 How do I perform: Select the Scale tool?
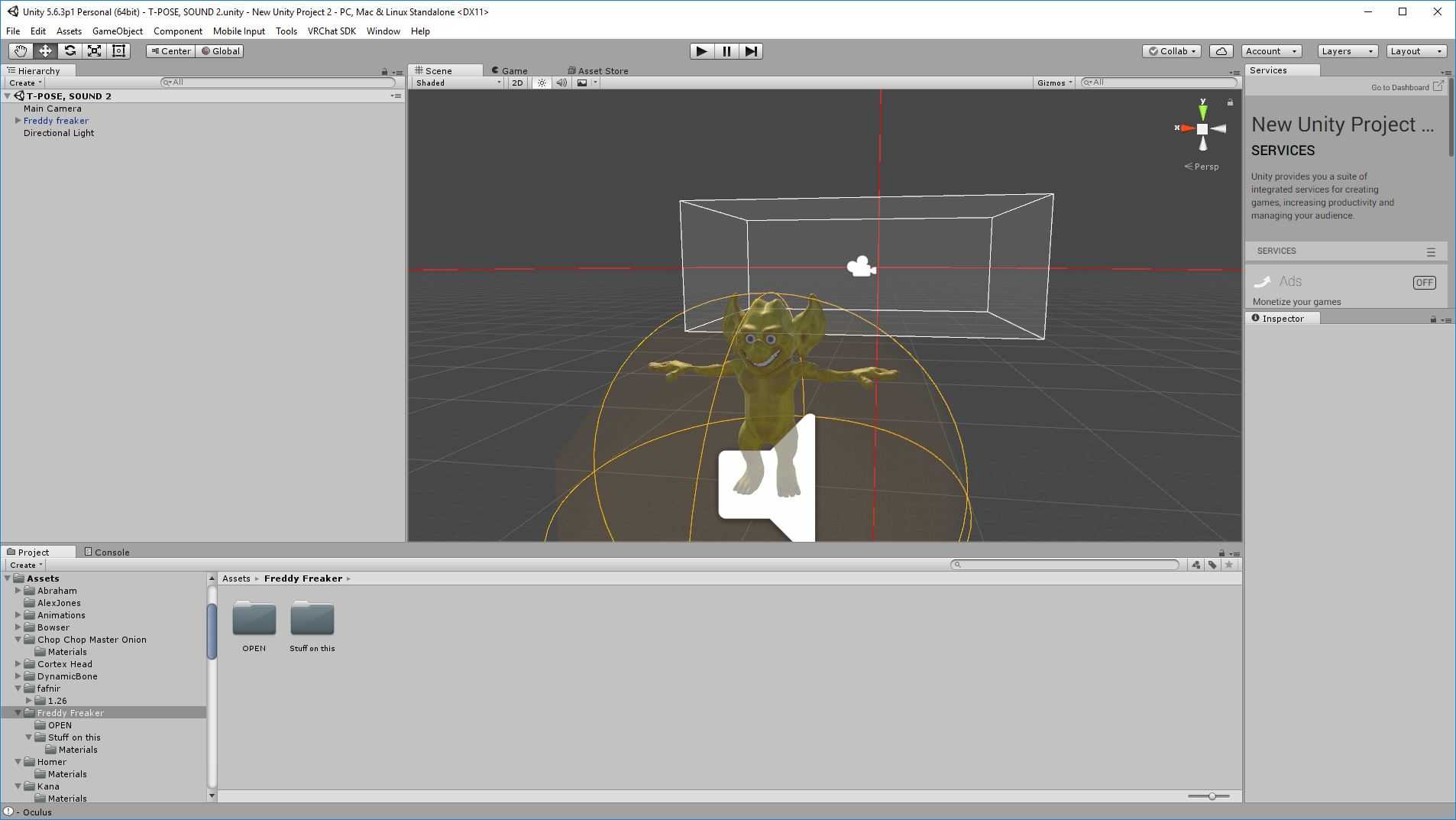click(x=94, y=51)
